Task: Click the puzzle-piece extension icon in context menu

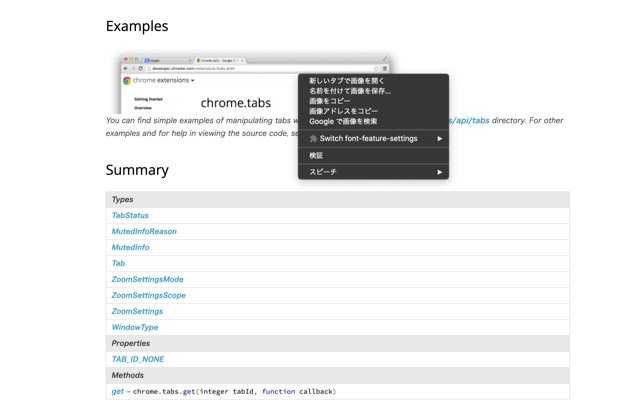Action: (x=313, y=138)
